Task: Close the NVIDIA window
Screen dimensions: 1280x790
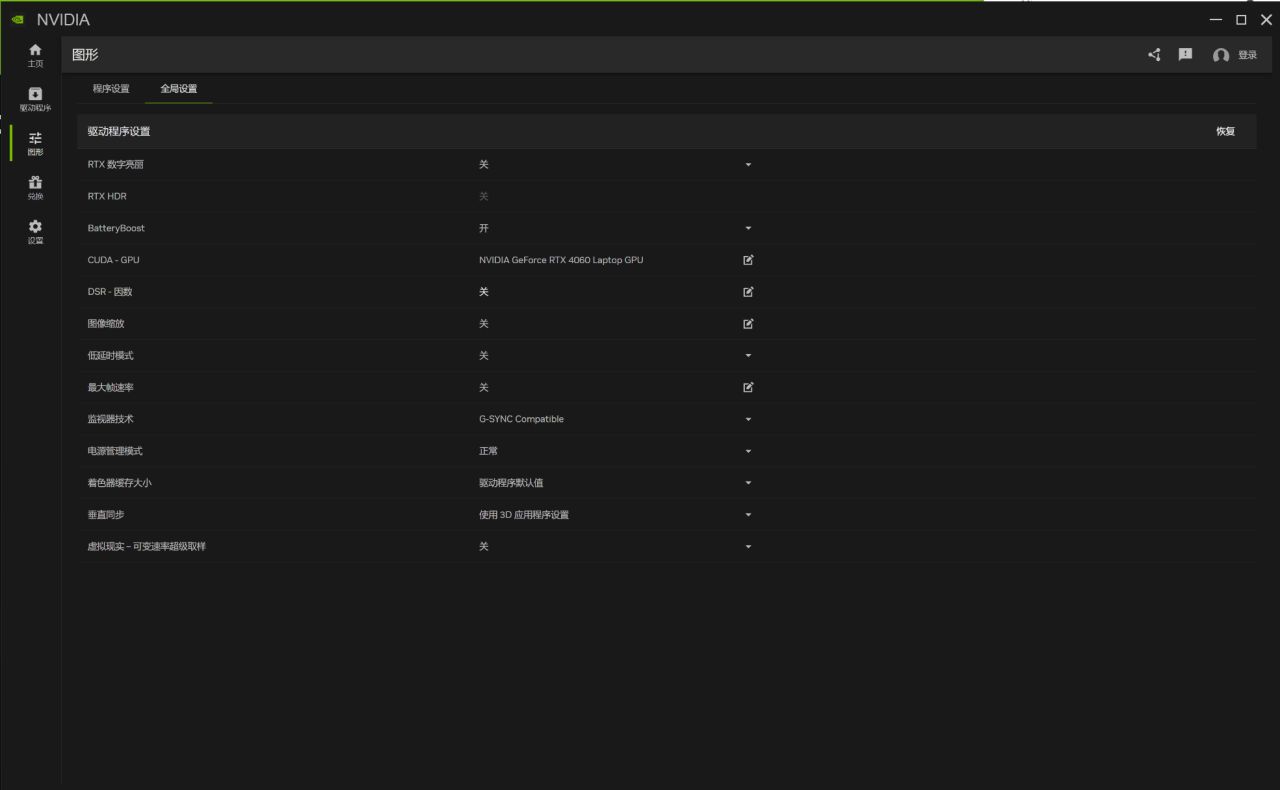Action: point(1266,20)
